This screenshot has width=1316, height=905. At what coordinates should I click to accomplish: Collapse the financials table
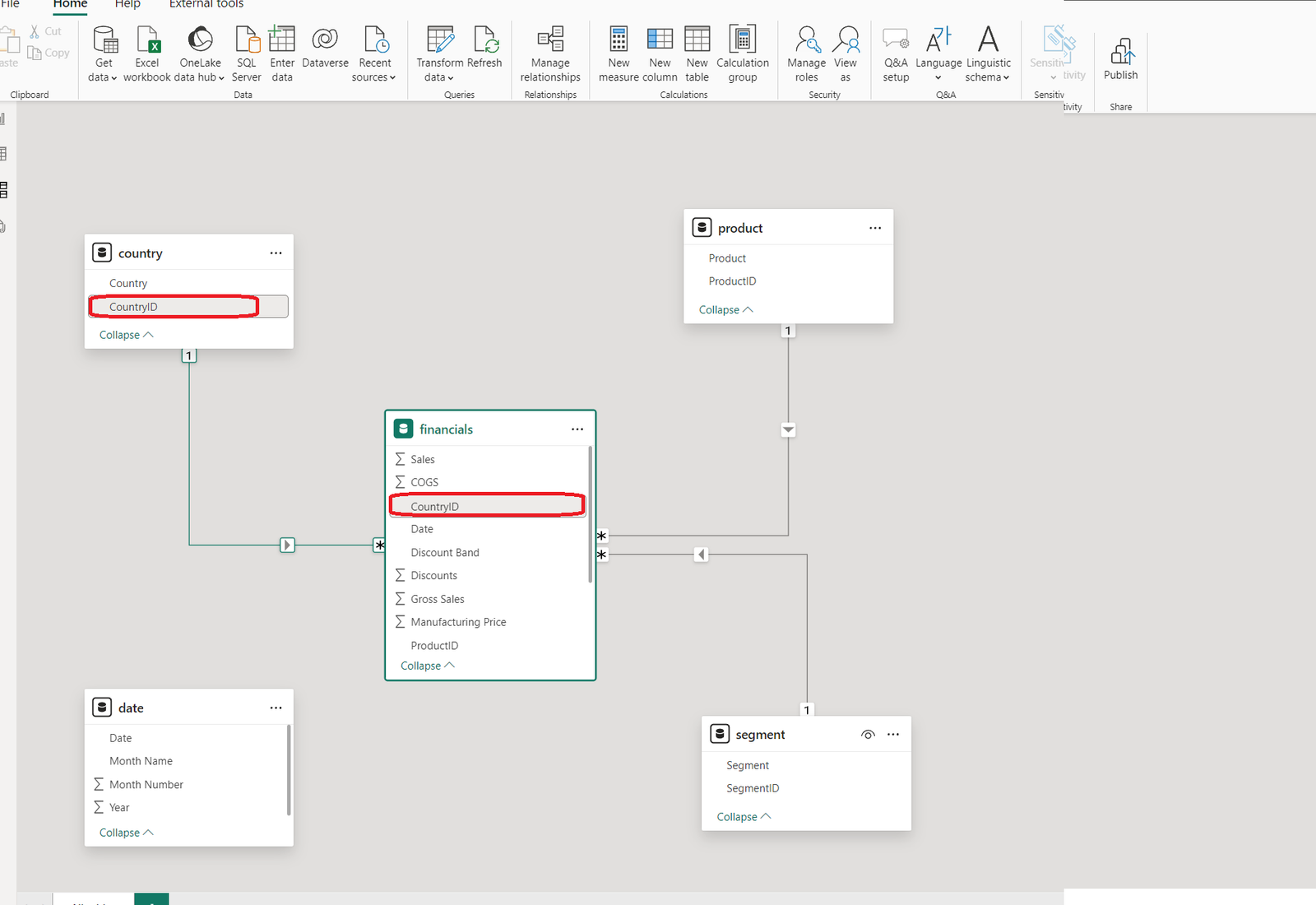click(x=426, y=665)
